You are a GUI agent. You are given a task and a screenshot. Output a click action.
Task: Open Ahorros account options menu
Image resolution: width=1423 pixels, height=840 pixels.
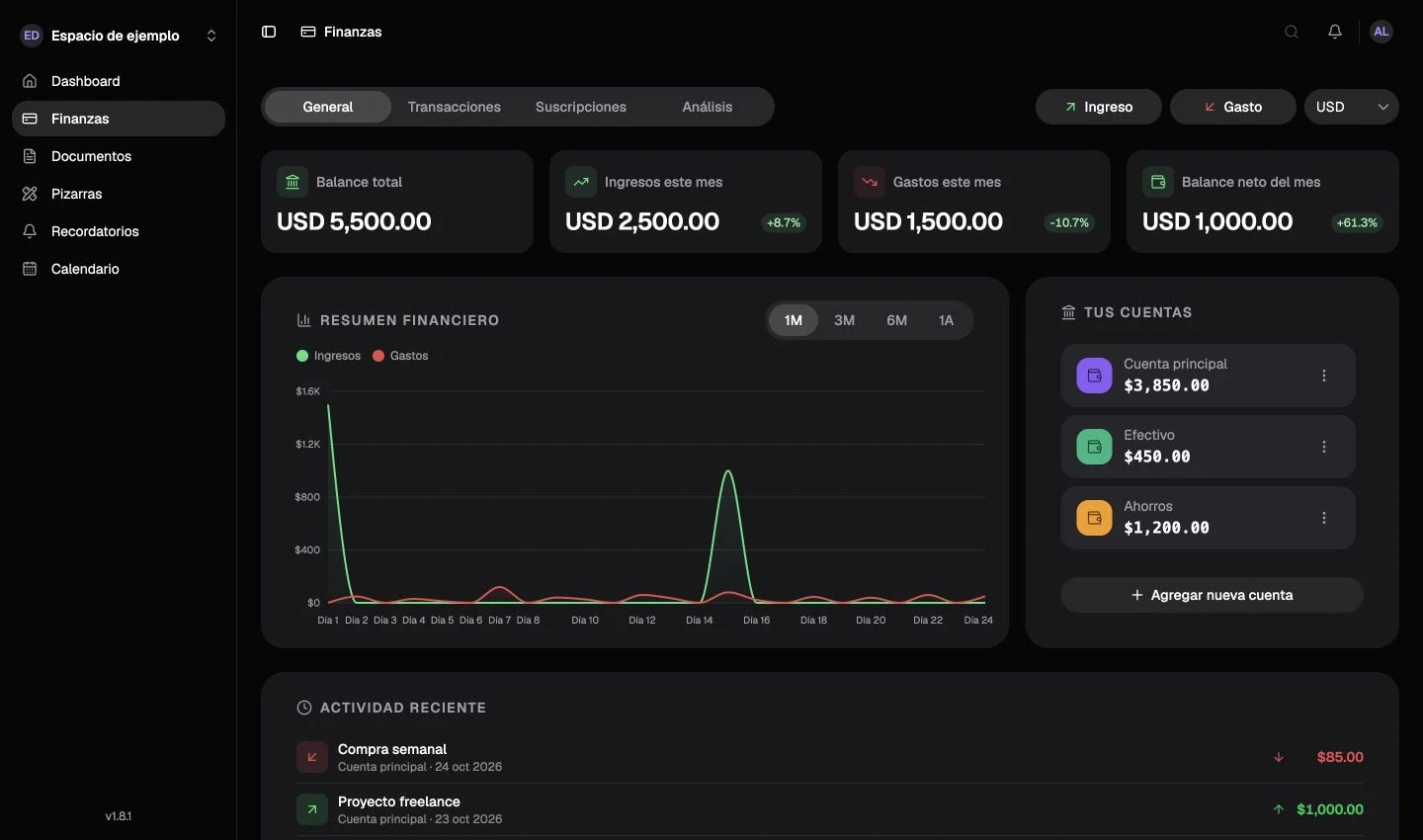click(1324, 518)
